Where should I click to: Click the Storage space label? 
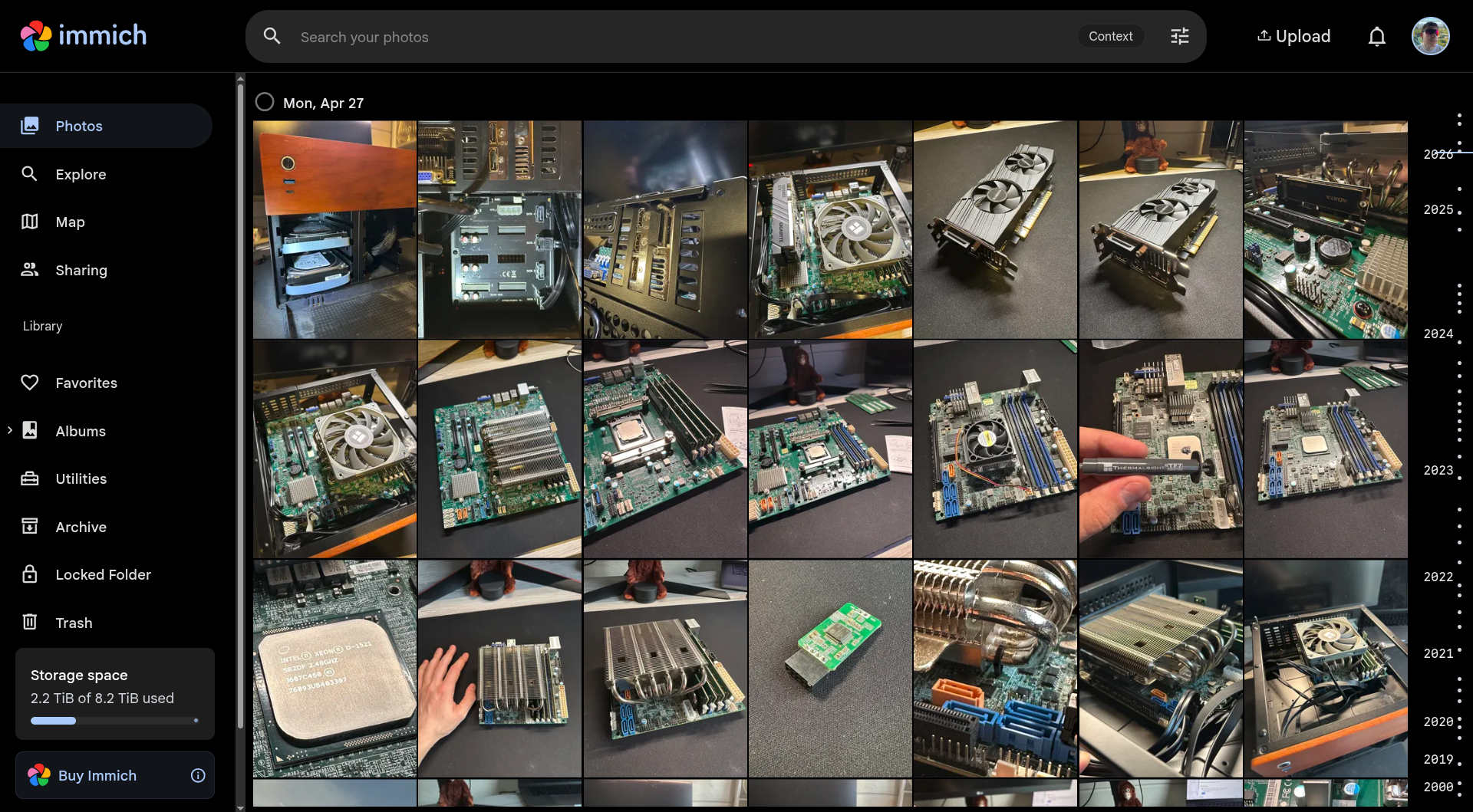(79, 676)
